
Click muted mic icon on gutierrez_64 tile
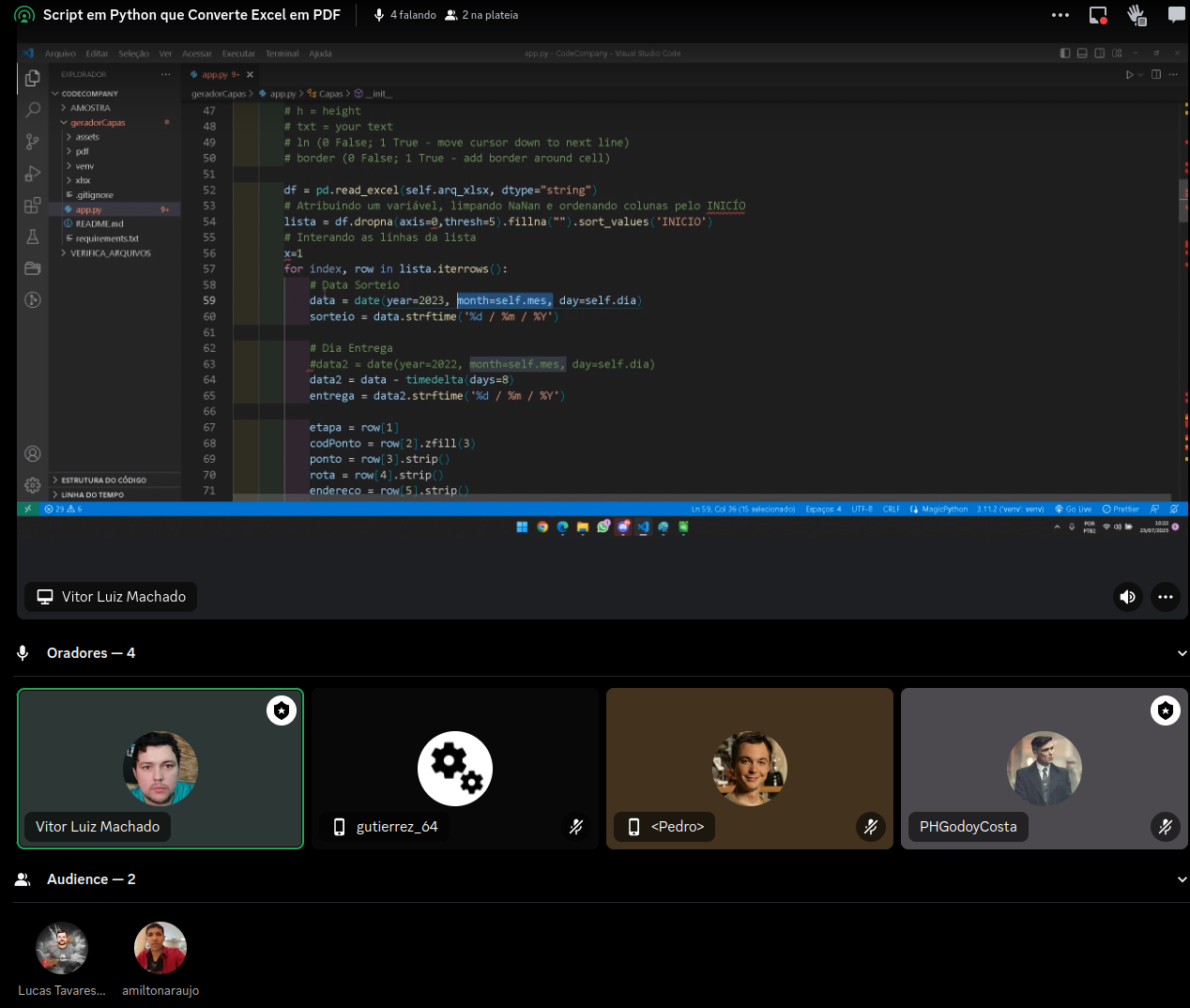576,827
